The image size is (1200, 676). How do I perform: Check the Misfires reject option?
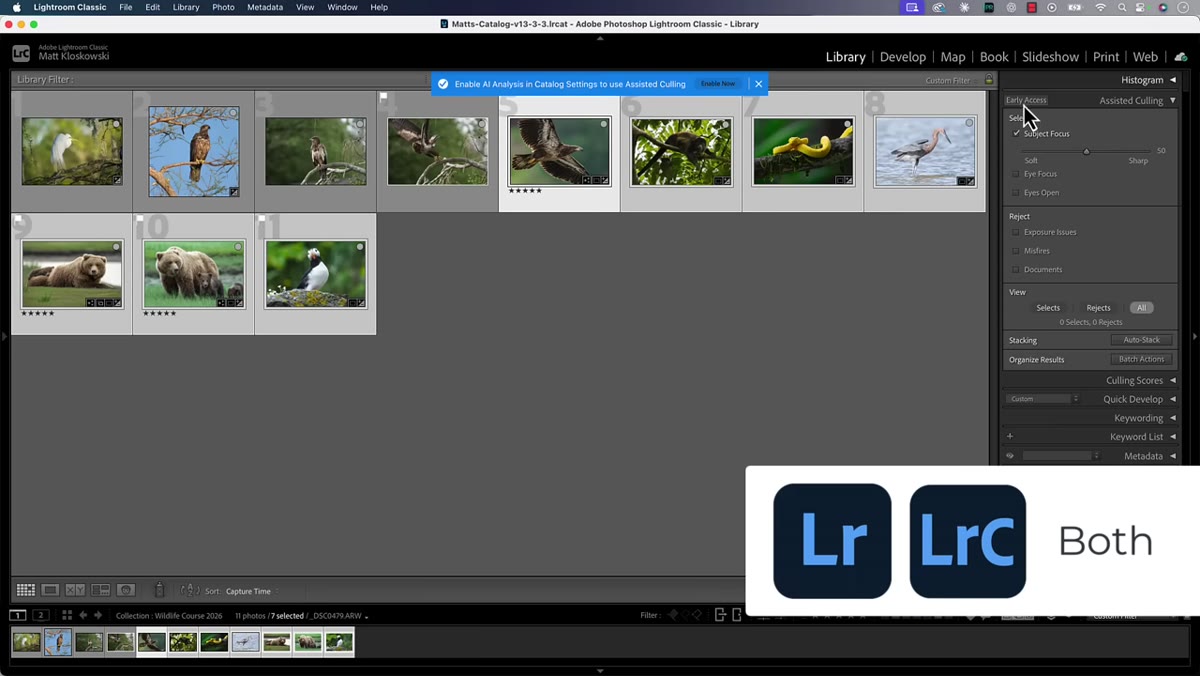pyautogui.click(x=1016, y=251)
